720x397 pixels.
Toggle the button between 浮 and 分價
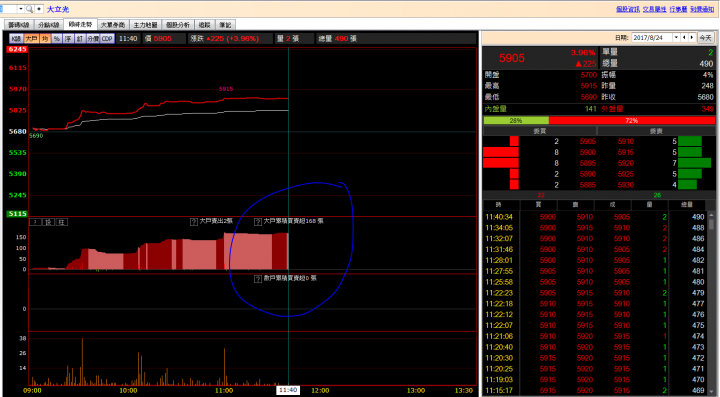click(80, 39)
